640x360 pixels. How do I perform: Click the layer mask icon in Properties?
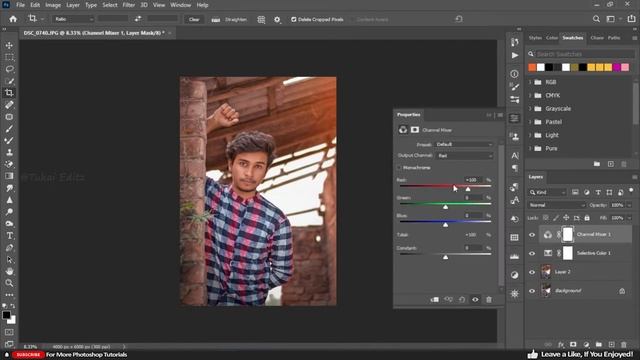point(415,130)
